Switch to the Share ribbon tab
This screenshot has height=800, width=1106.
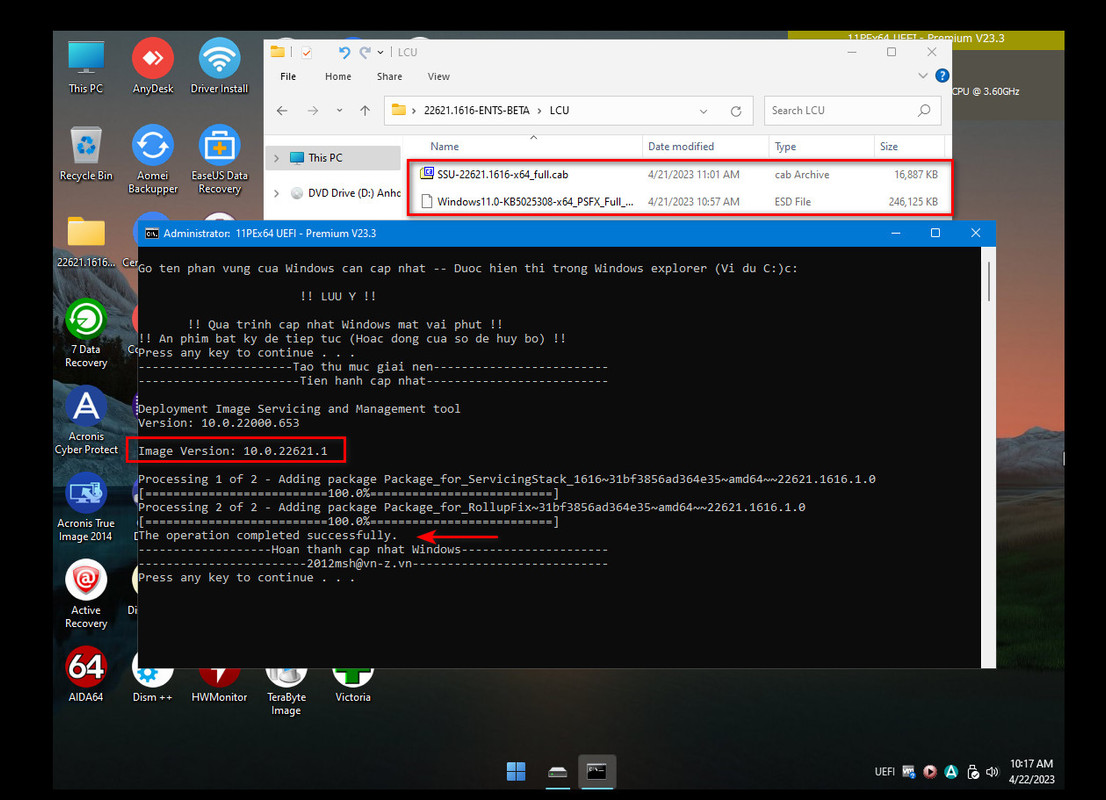point(389,76)
